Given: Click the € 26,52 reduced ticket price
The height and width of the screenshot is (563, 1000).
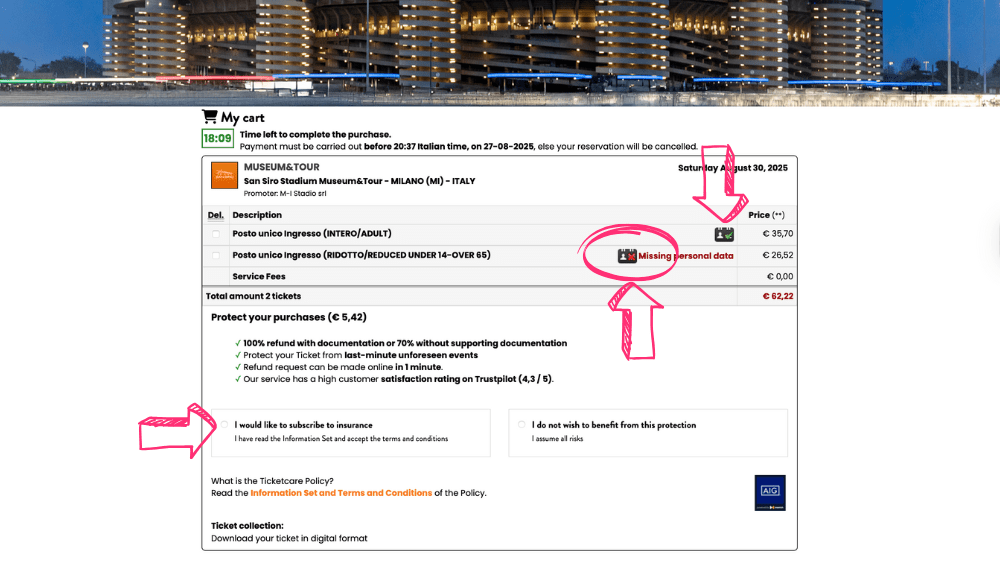Looking at the screenshot, I should click(778, 255).
